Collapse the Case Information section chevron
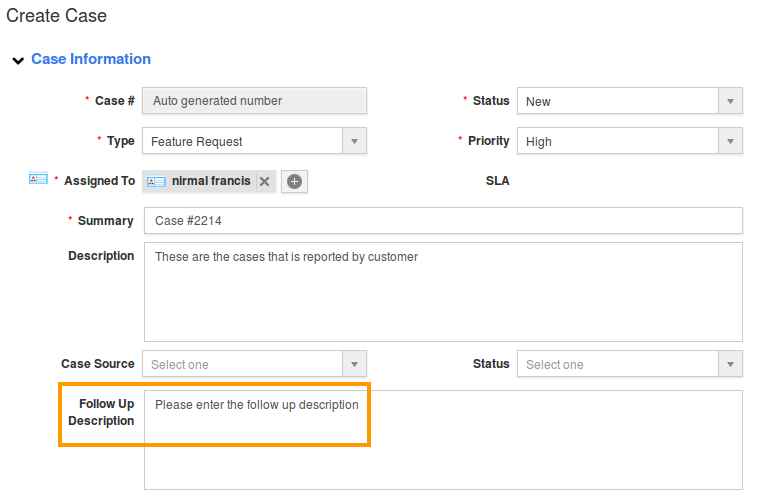This screenshot has height=495, width=761. pyautogui.click(x=17, y=61)
